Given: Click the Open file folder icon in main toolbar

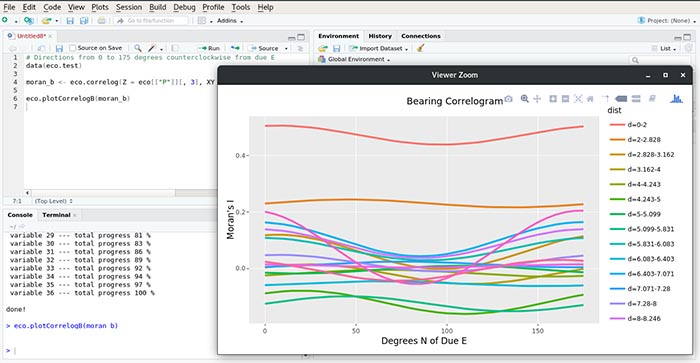Looking at the screenshot, I should pyautogui.click(x=47, y=21).
